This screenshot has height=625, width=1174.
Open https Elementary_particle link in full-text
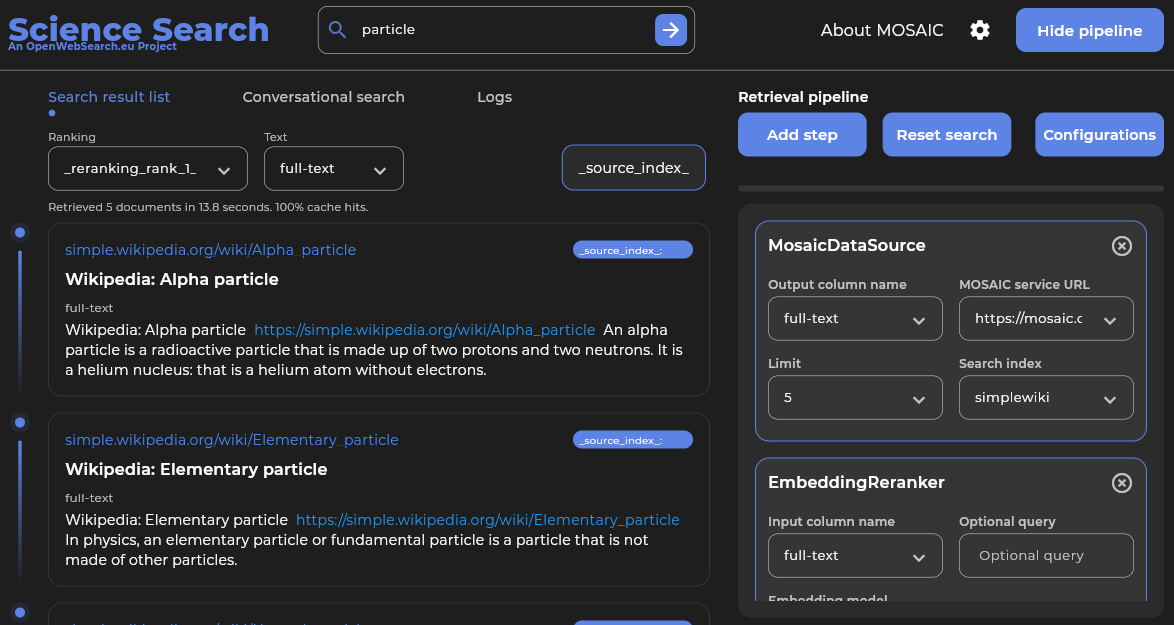click(x=487, y=520)
